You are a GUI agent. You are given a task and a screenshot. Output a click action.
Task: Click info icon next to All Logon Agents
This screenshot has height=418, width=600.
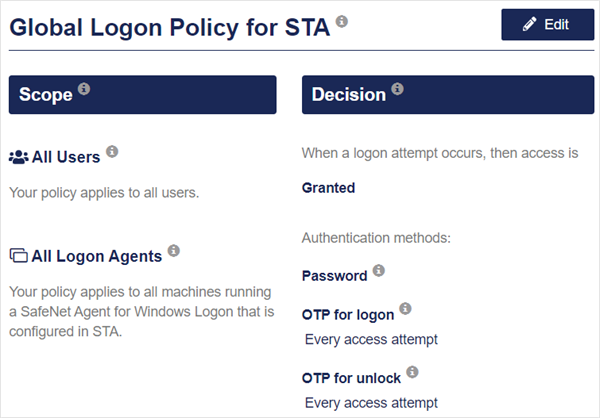pos(174,250)
